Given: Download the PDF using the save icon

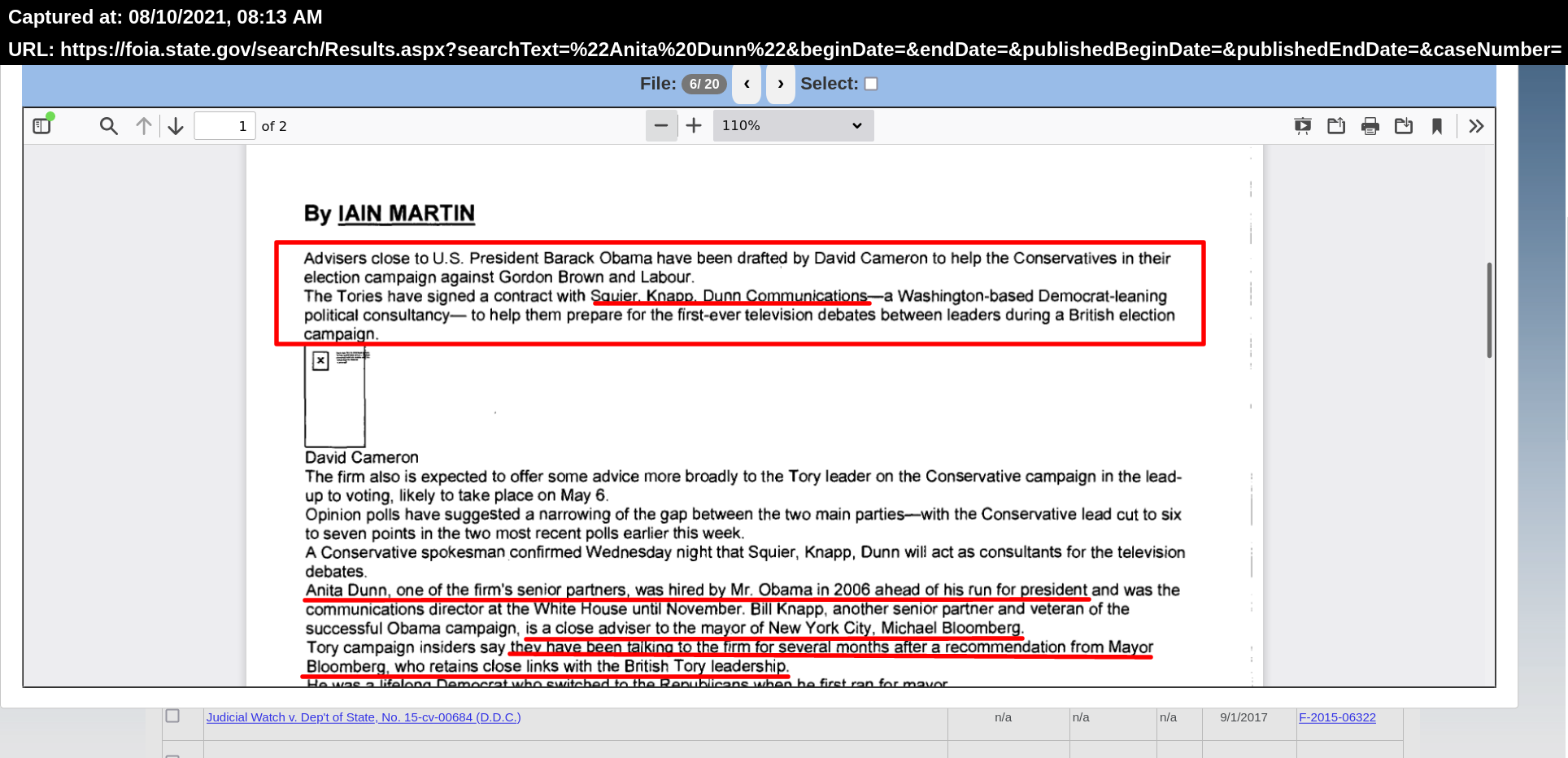Looking at the screenshot, I should tap(1404, 126).
